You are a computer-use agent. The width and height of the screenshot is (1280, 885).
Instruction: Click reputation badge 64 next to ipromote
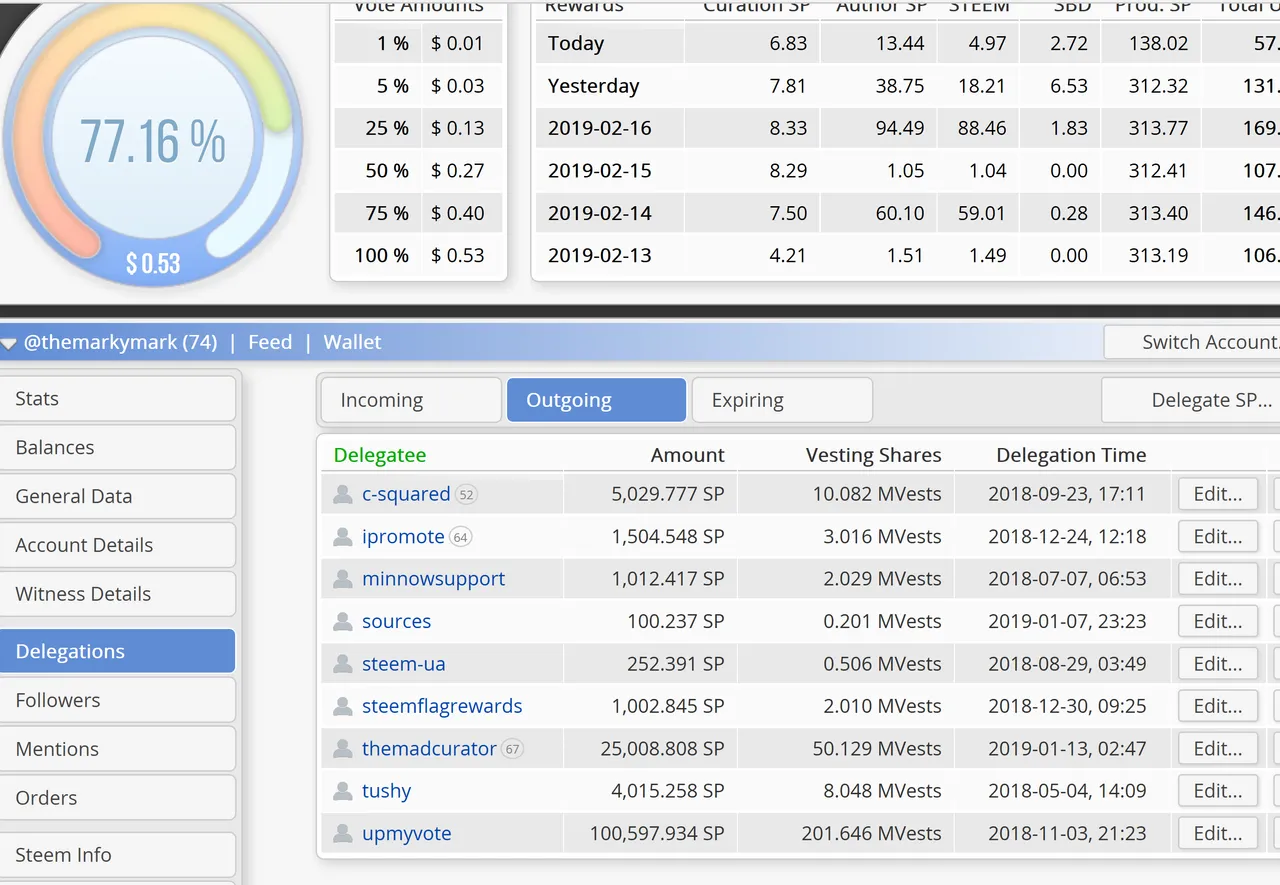point(460,537)
